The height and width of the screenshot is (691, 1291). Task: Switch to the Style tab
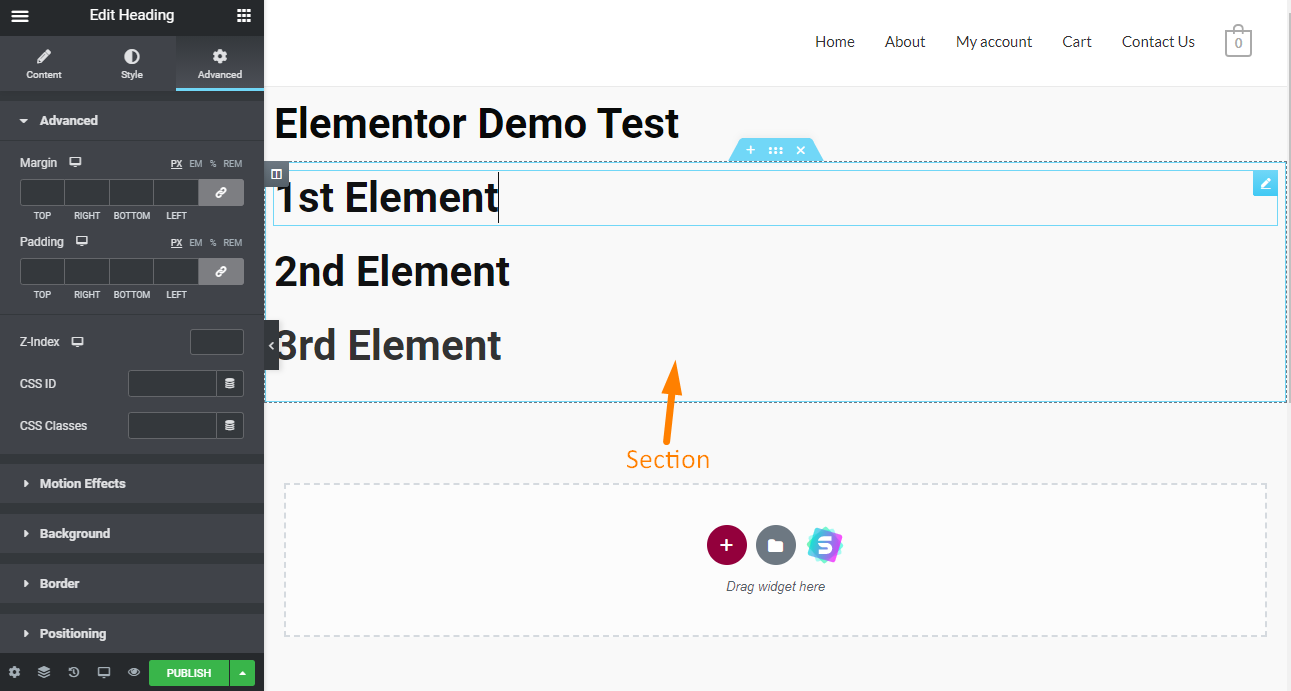pyautogui.click(x=132, y=63)
